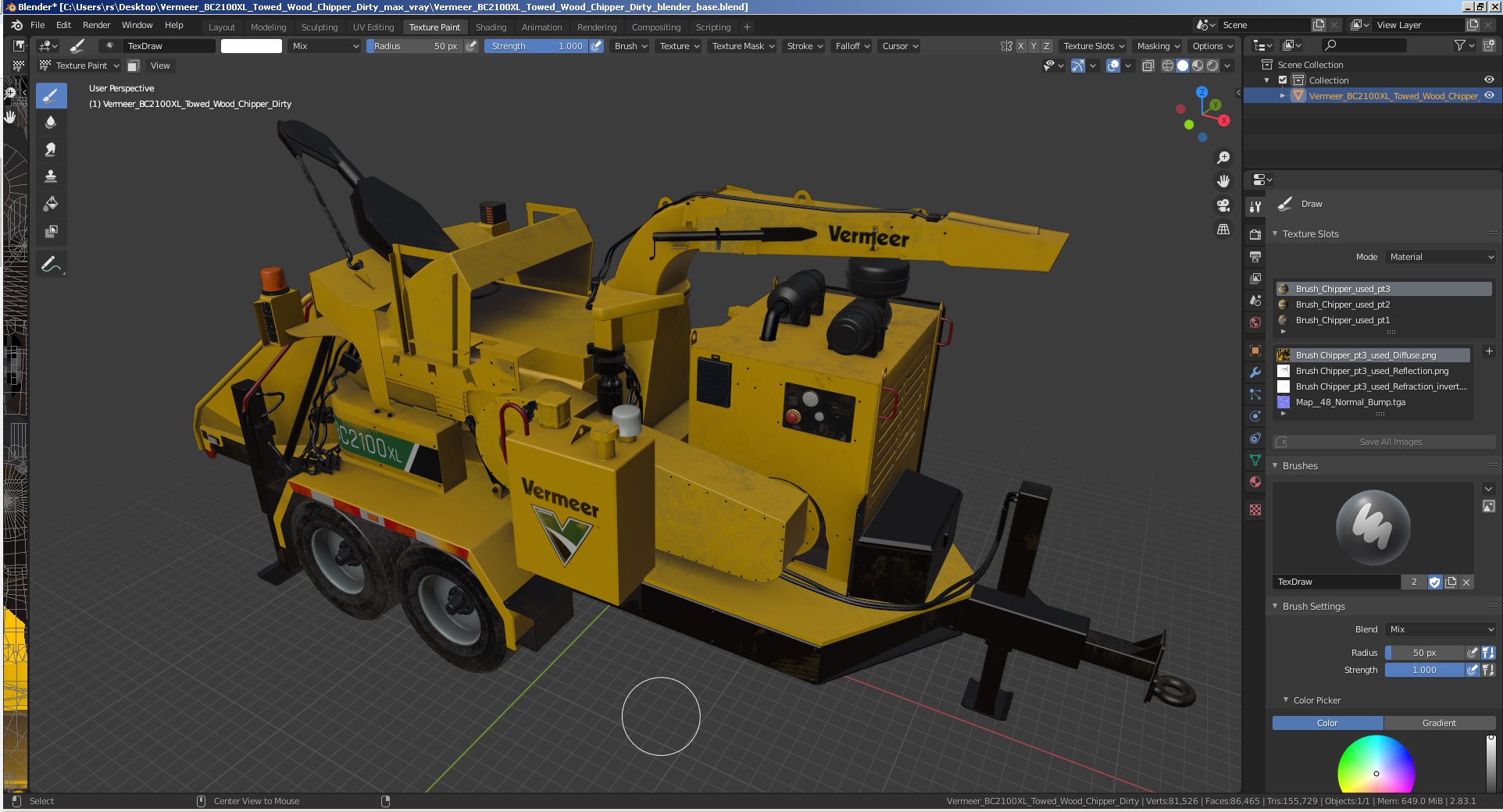The height and width of the screenshot is (812, 1503).
Task: Add a new texture paint slot
Action: click(x=1489, y=352)
